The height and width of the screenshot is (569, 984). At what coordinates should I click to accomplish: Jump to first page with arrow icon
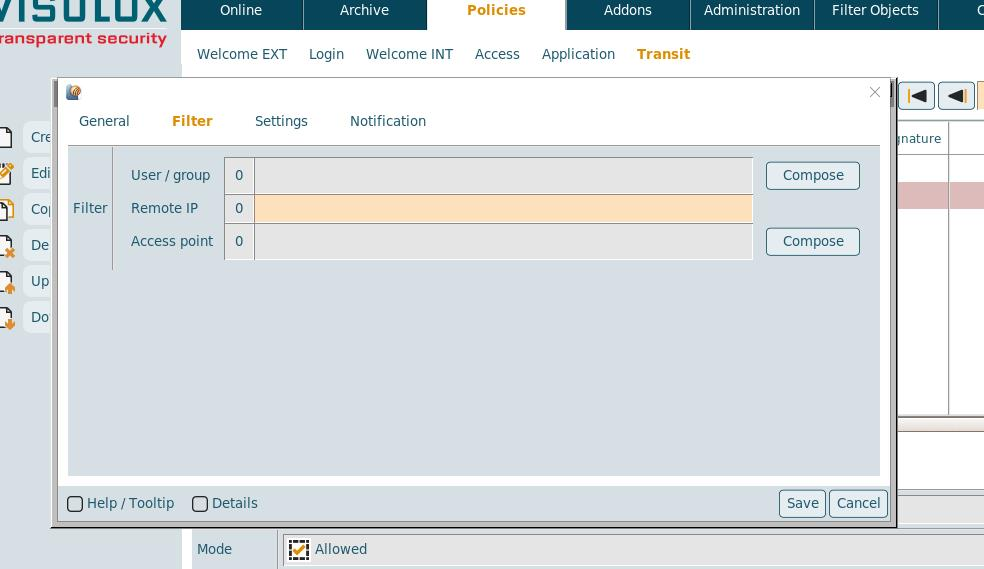[917, 96]
